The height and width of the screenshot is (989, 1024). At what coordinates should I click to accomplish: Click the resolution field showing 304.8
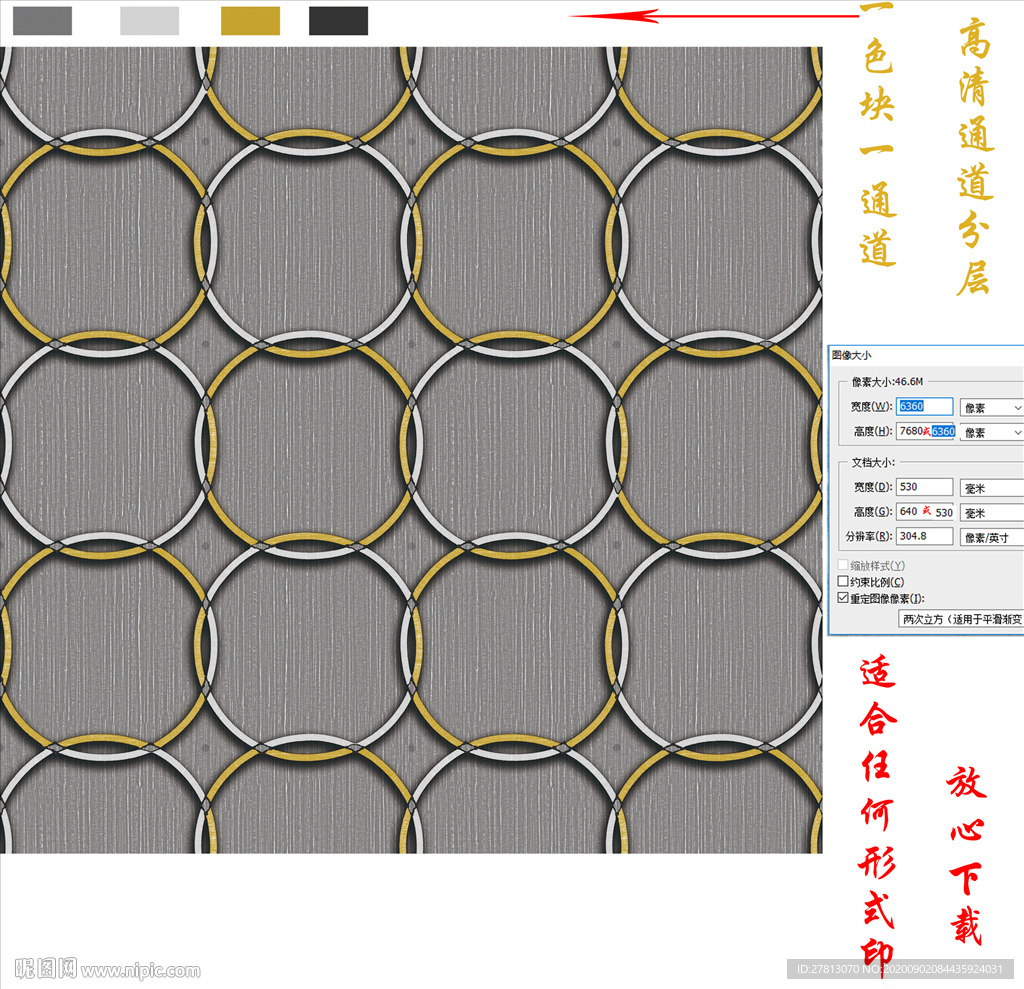pyautogui.click(x=924, y=536)
